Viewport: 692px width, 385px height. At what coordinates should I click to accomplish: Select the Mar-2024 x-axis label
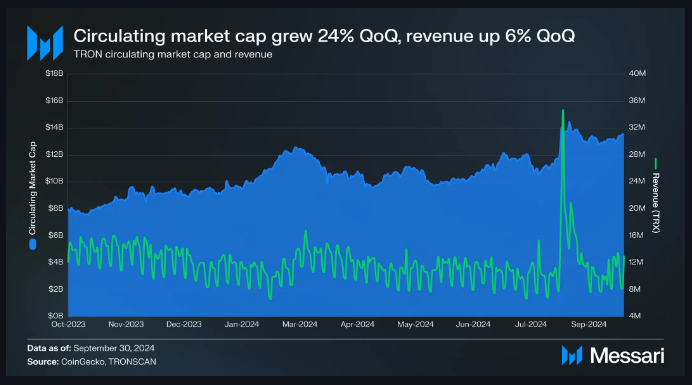[300, 324]
